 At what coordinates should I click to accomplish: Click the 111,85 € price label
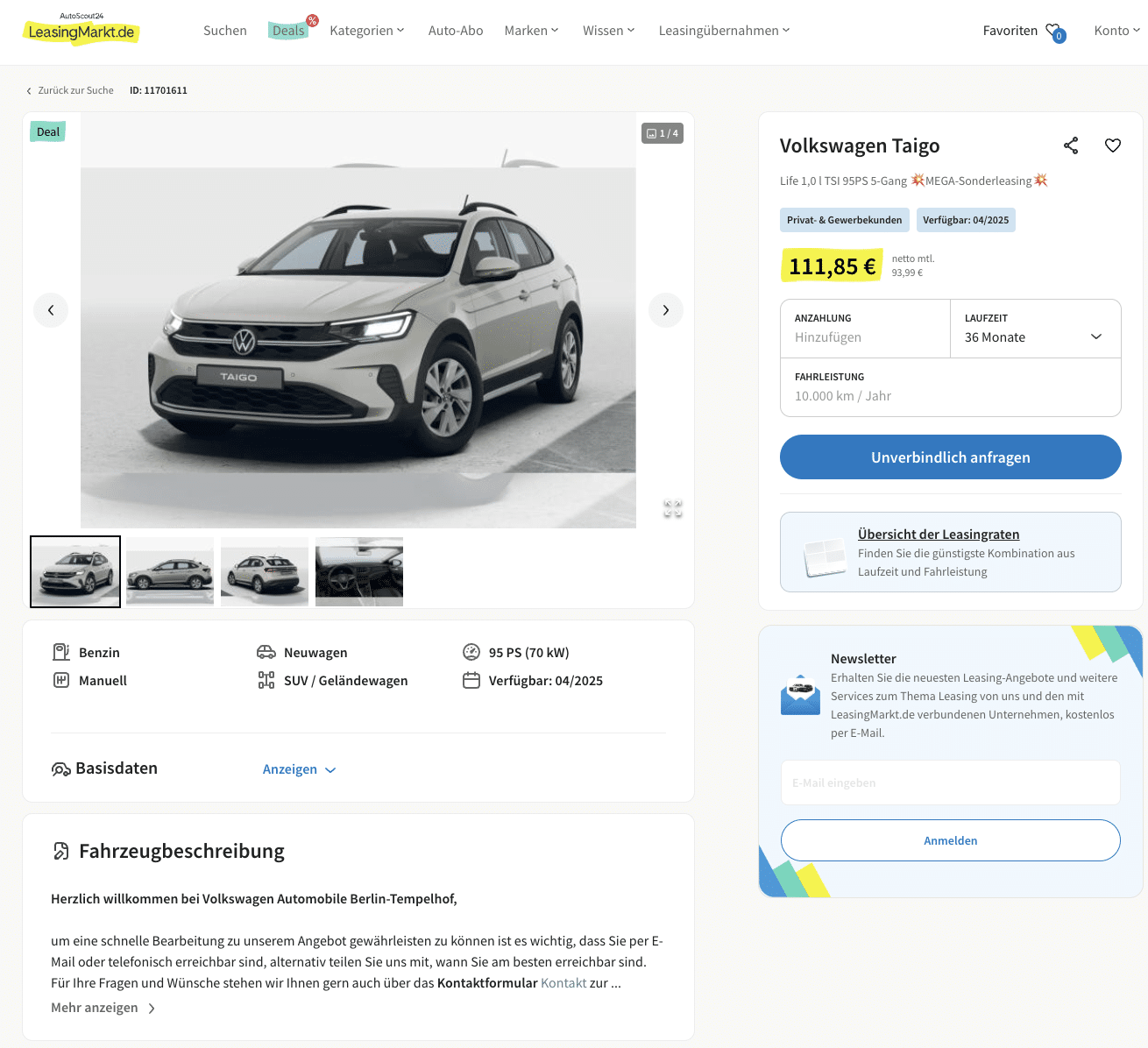coord(832,266)
